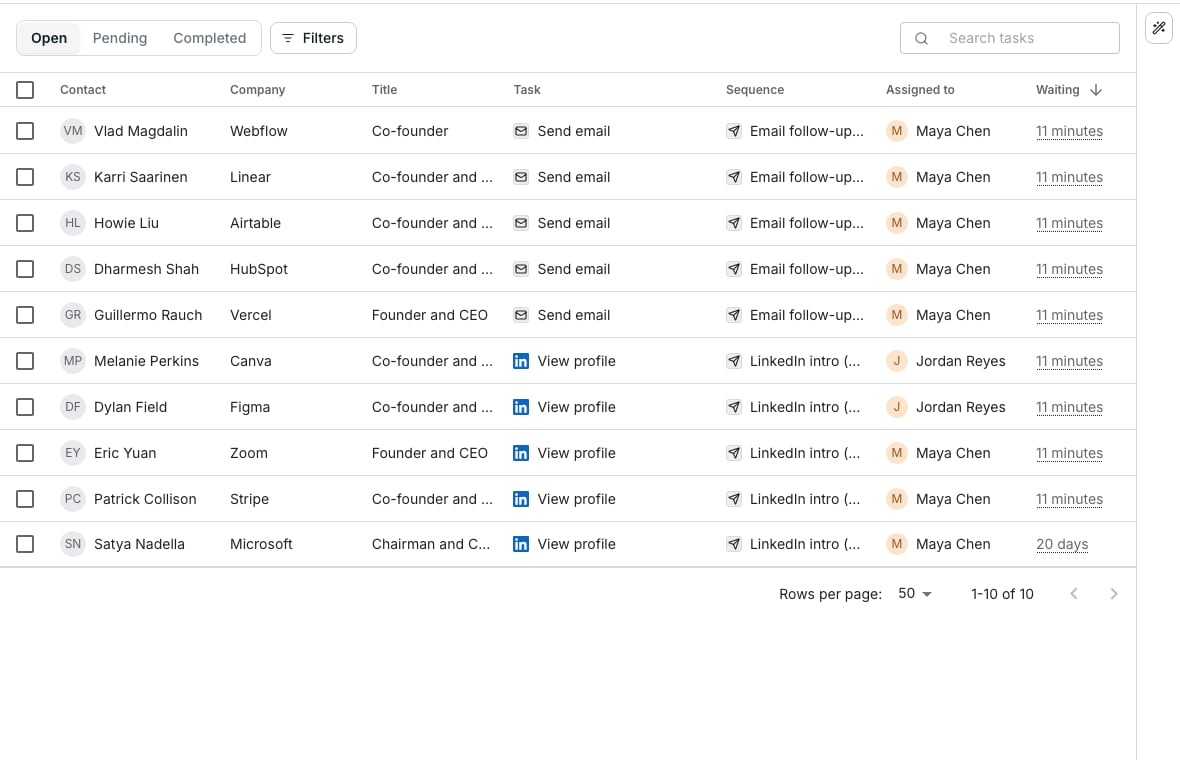Image resolution: width=1180 pixels, height=760 pixels.
Task: Click the envelope icon in Dharmesh Shah's row
Action: pos(521,269)
